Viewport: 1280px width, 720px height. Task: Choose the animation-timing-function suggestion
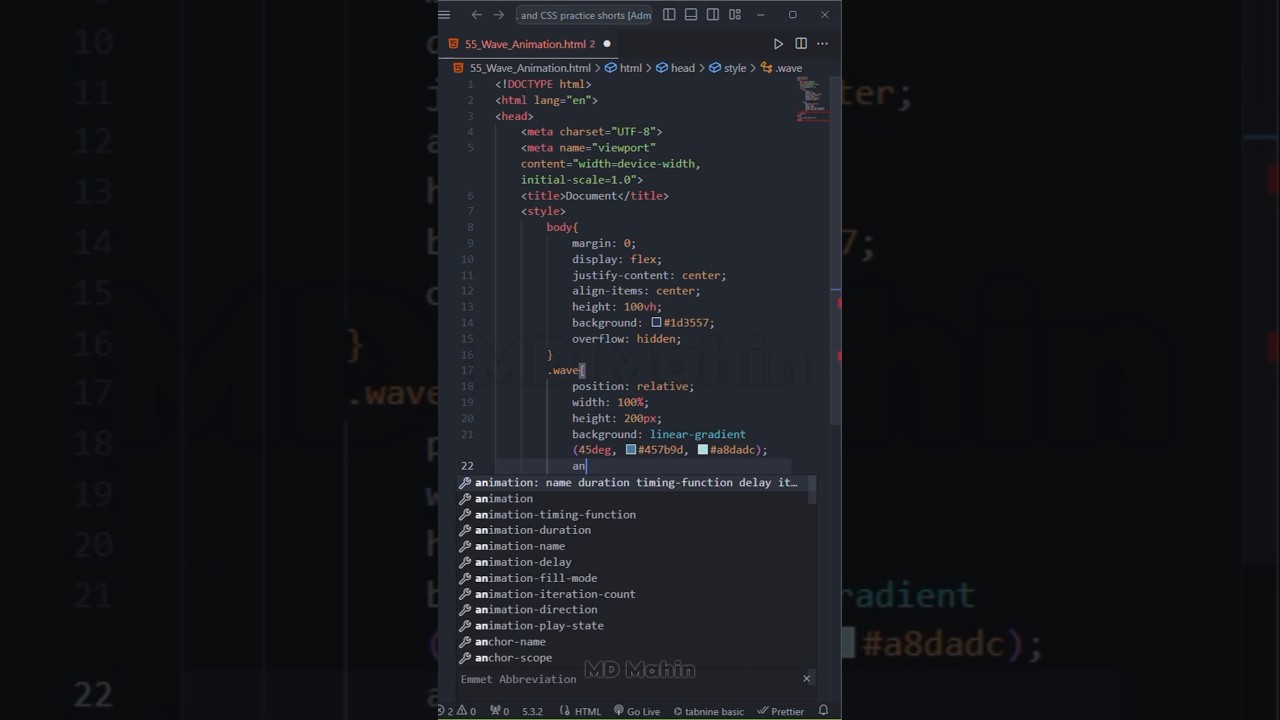636,515
